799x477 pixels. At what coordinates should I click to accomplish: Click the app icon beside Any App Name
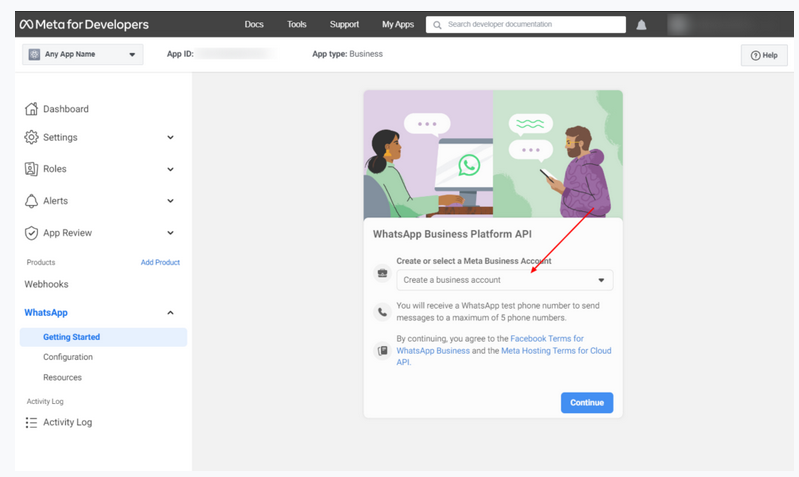[34, 54]
